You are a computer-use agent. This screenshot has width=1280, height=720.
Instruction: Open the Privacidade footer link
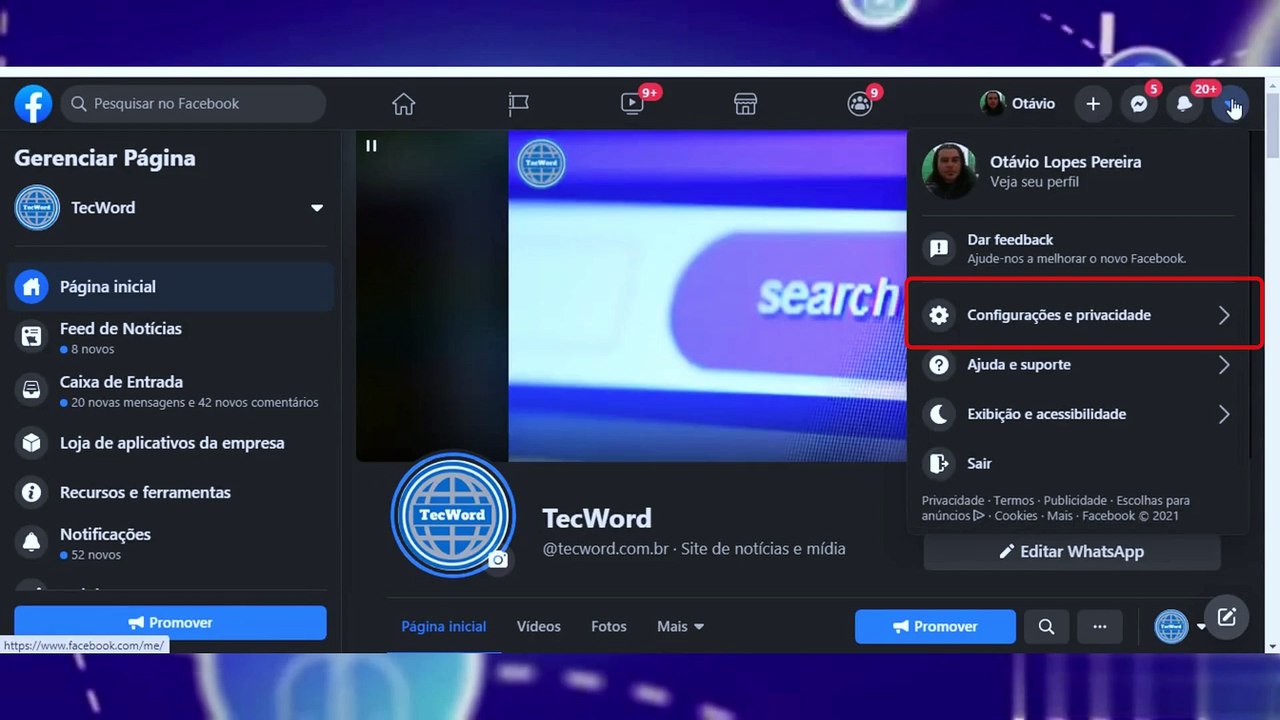click(953, 501)
